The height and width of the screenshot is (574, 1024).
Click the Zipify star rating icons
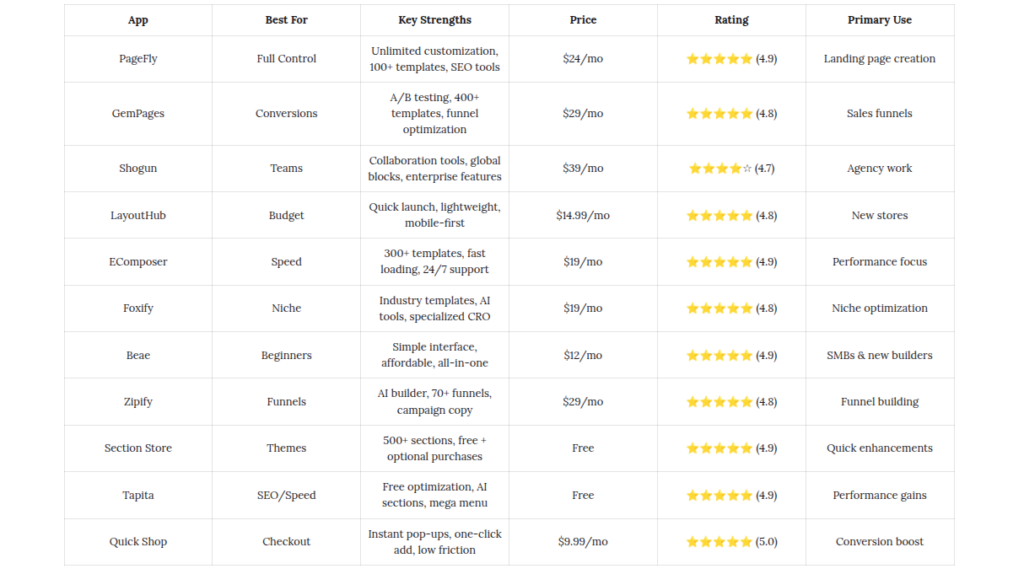pos(719,402)
